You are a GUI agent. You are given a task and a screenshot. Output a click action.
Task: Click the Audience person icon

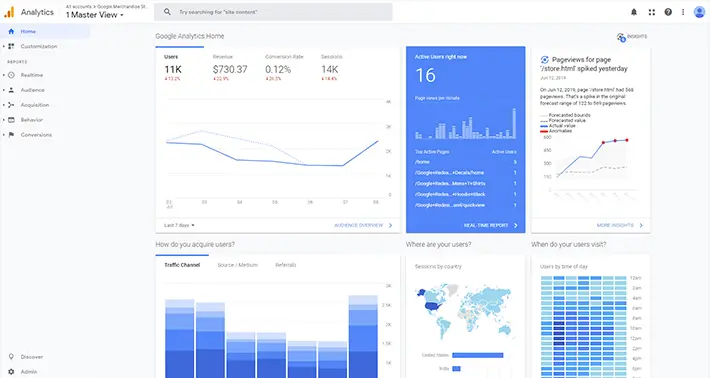pyautogui.click(x=11, y=90)
